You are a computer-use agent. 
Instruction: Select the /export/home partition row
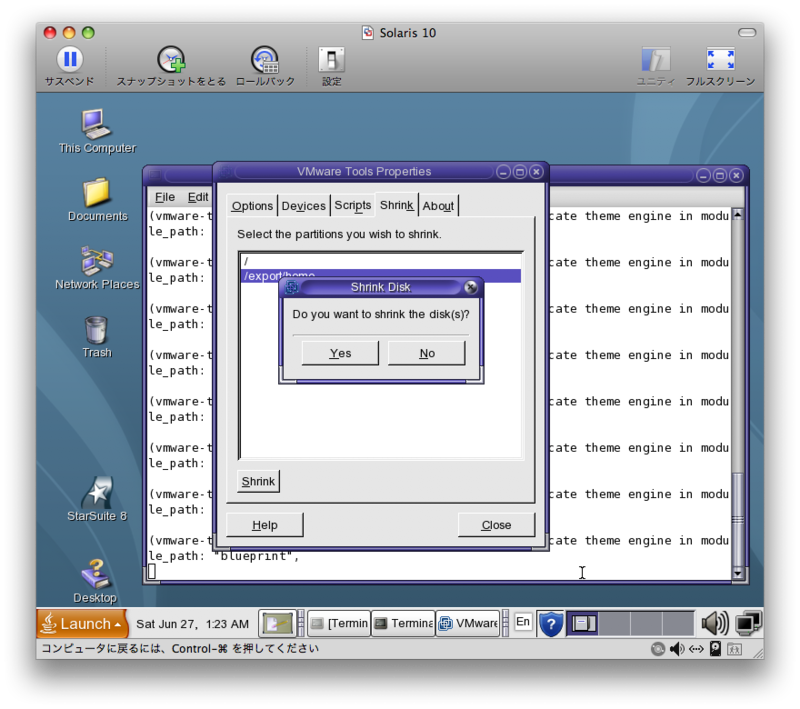coord(381,275)
